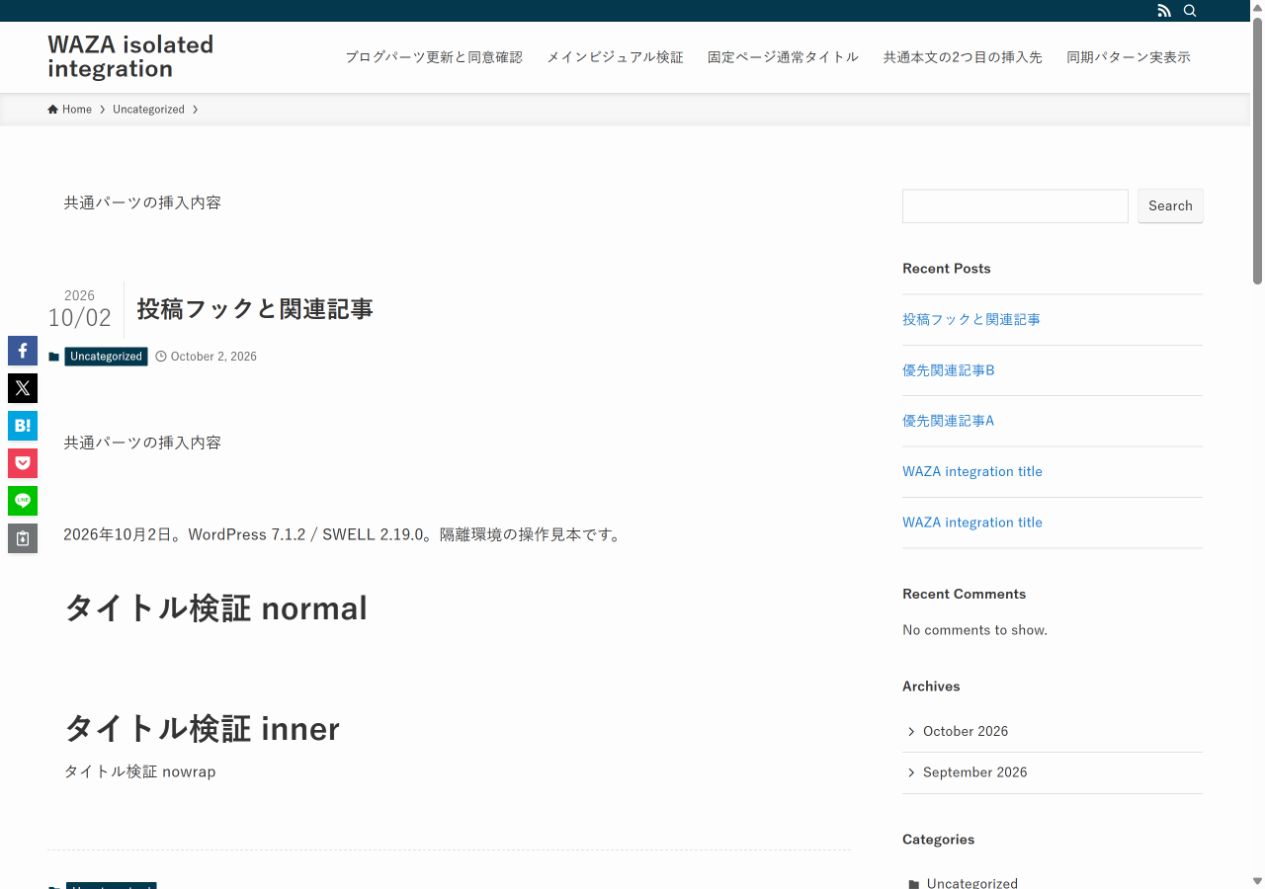
Task: Open the September 2026 archive
Action: [x=975, y=772]
